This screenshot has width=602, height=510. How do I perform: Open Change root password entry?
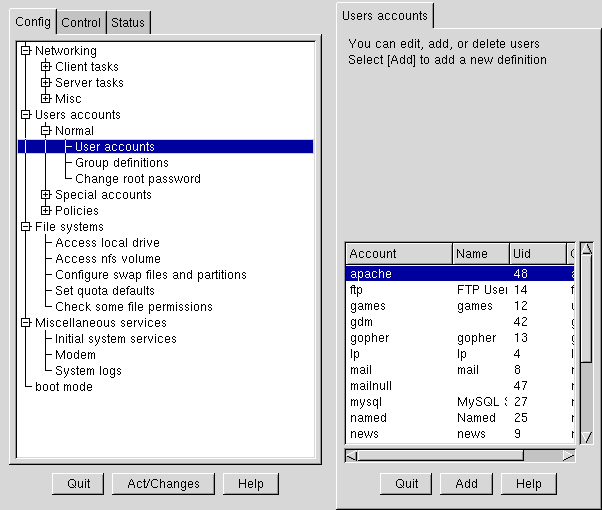click(138, 179)
